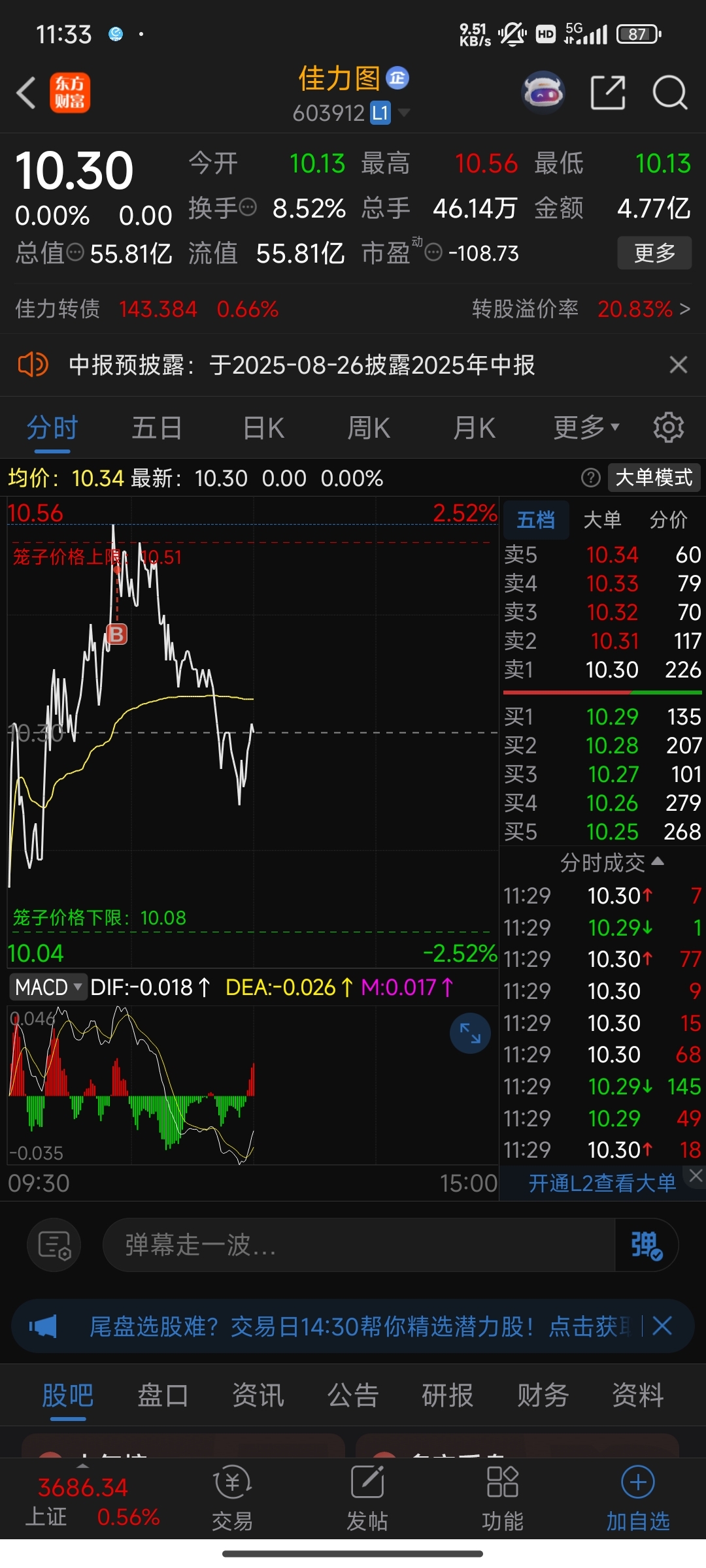Tap the 总值 info icon

point(76,252)
